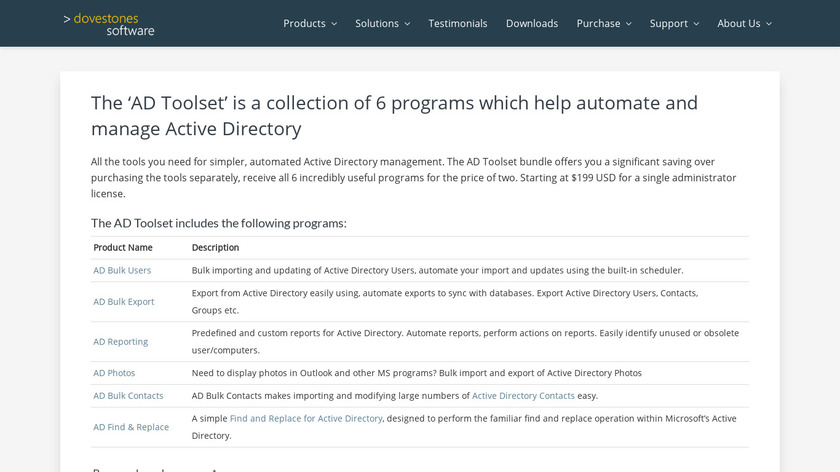The image size is (840, 472).
Task: Click the AD Bulk Export description text
Action: tap(445, 302)
